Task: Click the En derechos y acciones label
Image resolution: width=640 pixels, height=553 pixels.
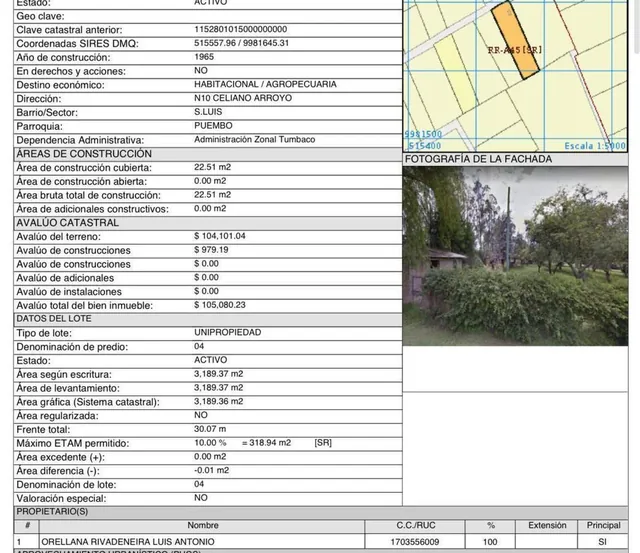Action: [71, 71]
